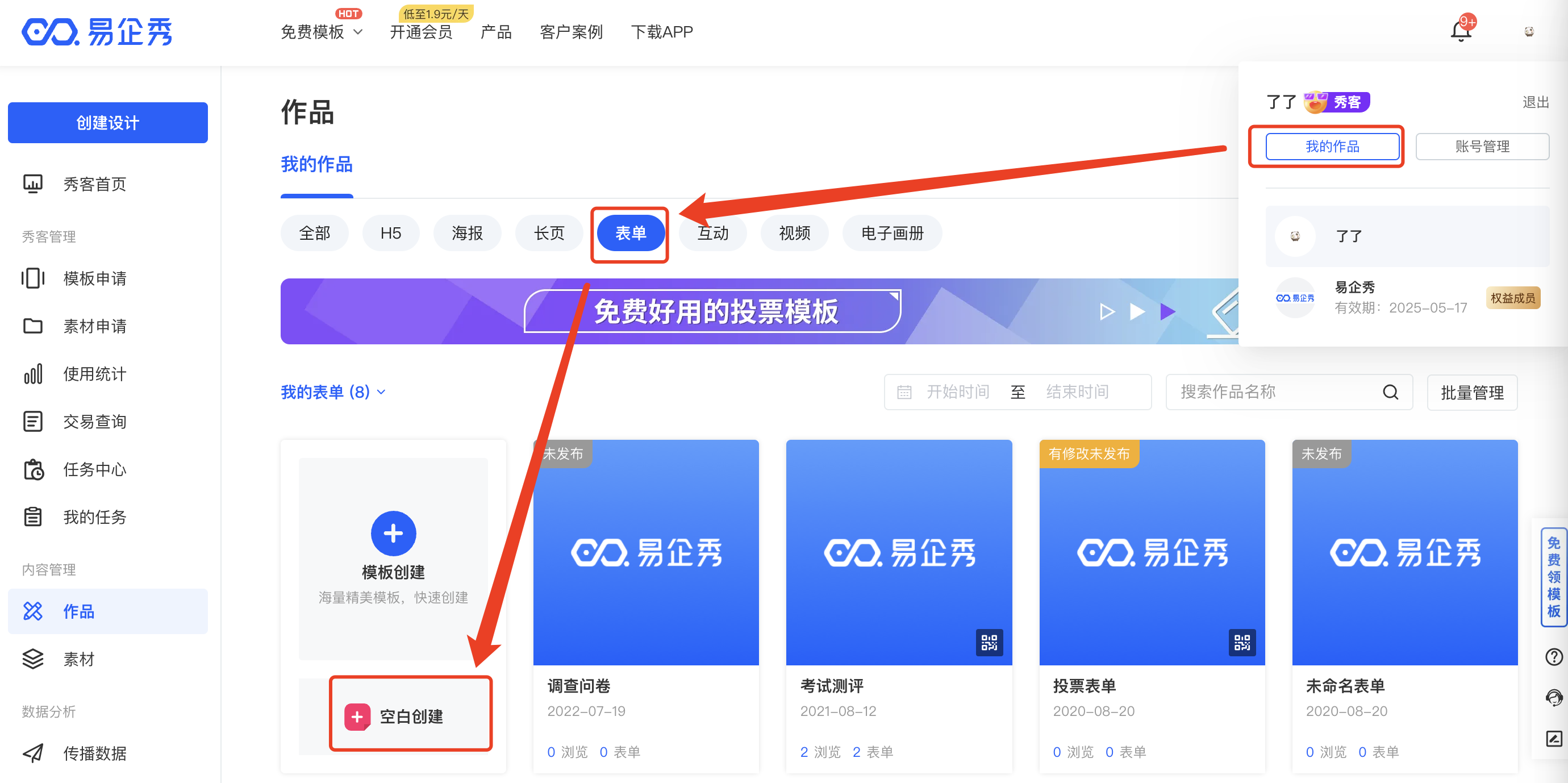Open 使用统计 chart item
Viewport: 1568px width, 783px height.
point(108,374)
